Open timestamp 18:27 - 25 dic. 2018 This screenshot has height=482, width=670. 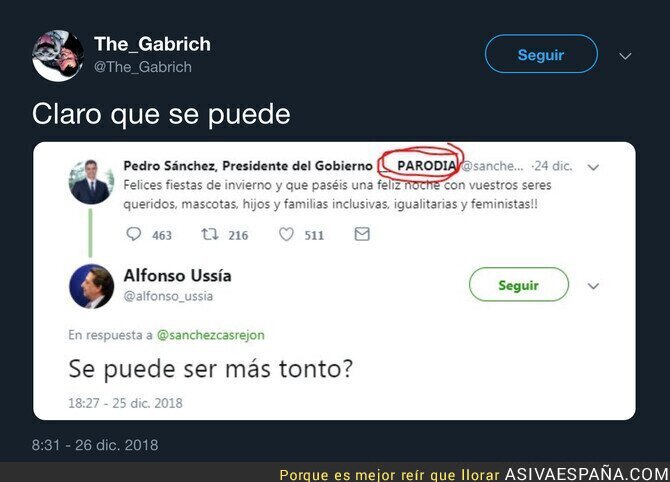[125, 403]
